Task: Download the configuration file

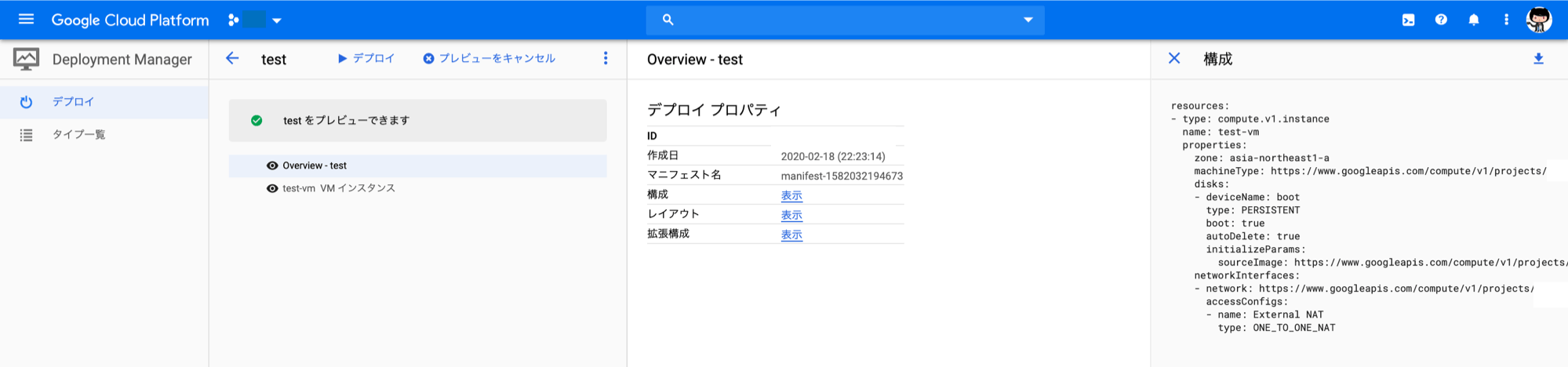Action: point(1538,59)
